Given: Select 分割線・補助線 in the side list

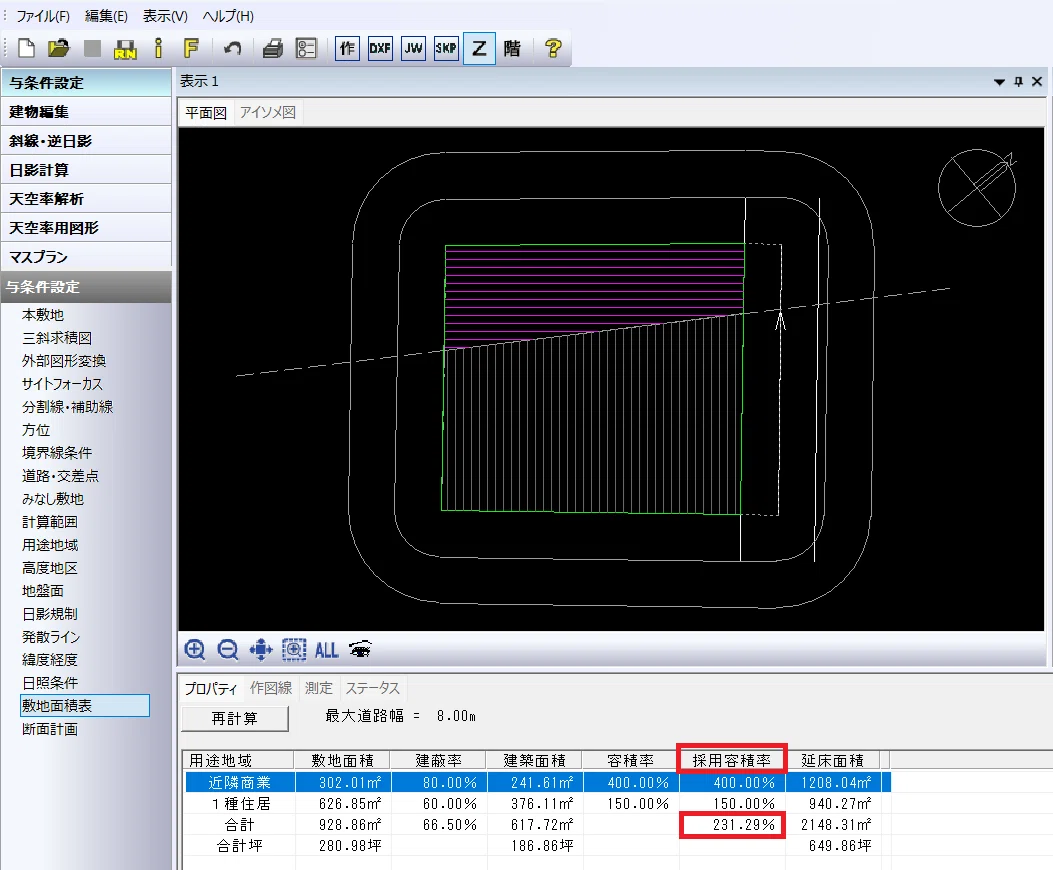Looking at the screenshot, I should (x=67, y=407).
